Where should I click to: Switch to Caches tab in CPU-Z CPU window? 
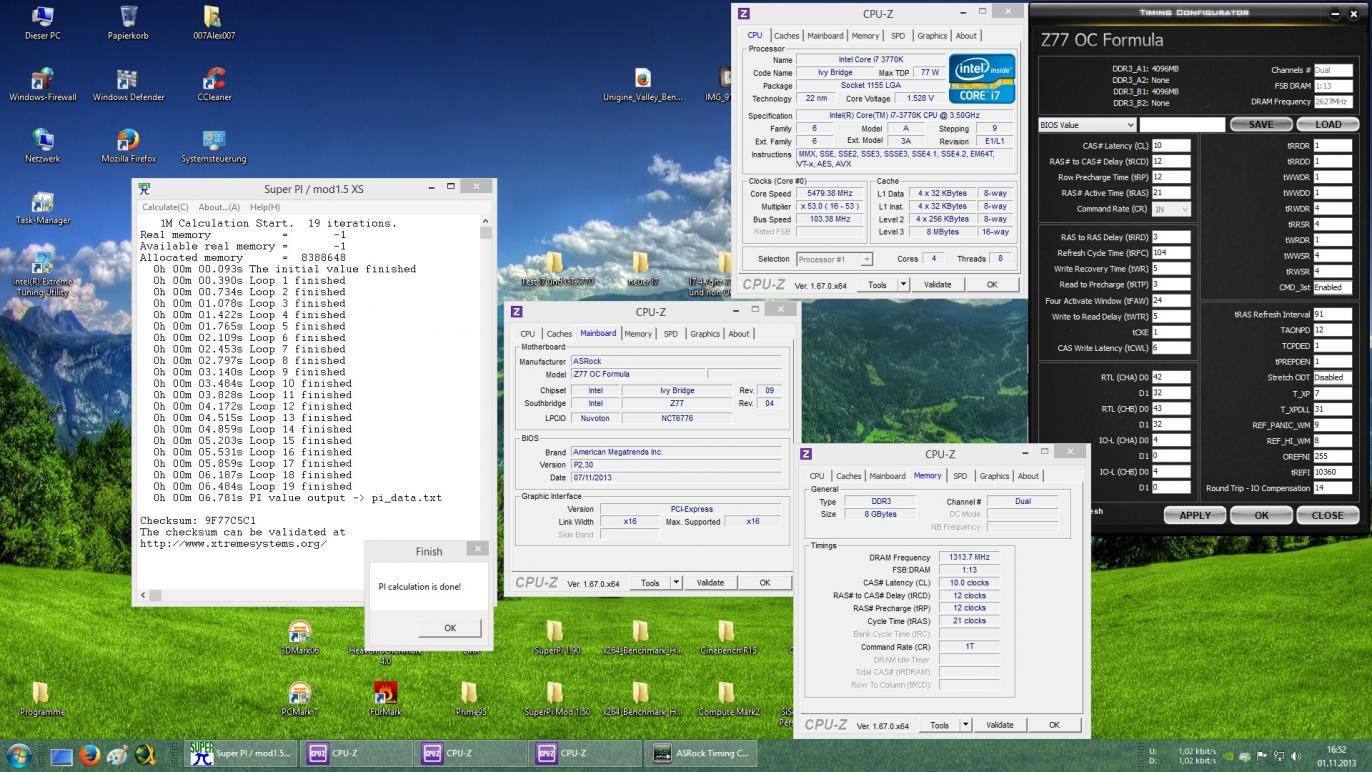(x=787, y=36)
